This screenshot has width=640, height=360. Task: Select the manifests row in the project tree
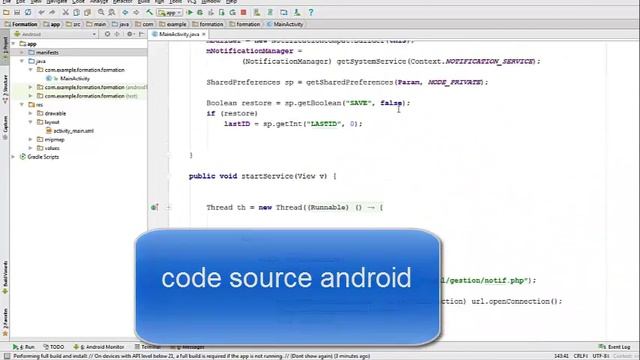78,52
